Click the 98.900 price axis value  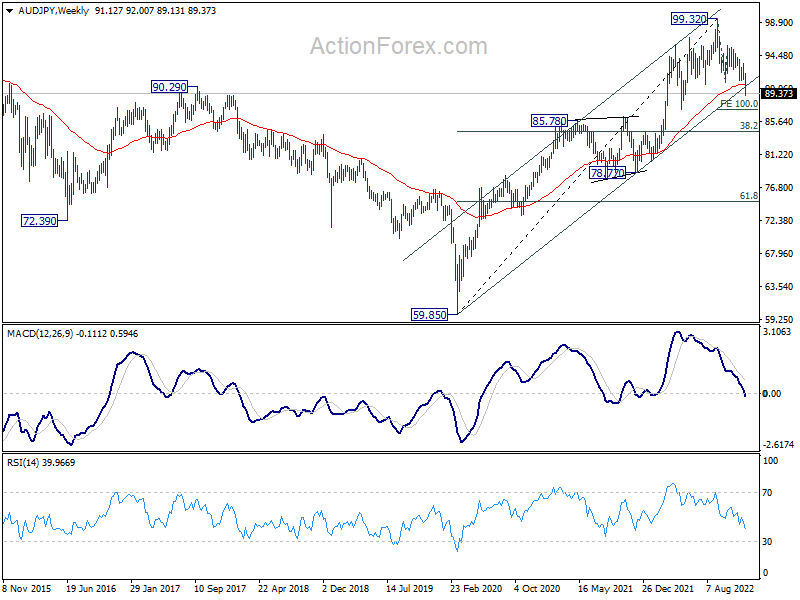click(x=779, y=22)
